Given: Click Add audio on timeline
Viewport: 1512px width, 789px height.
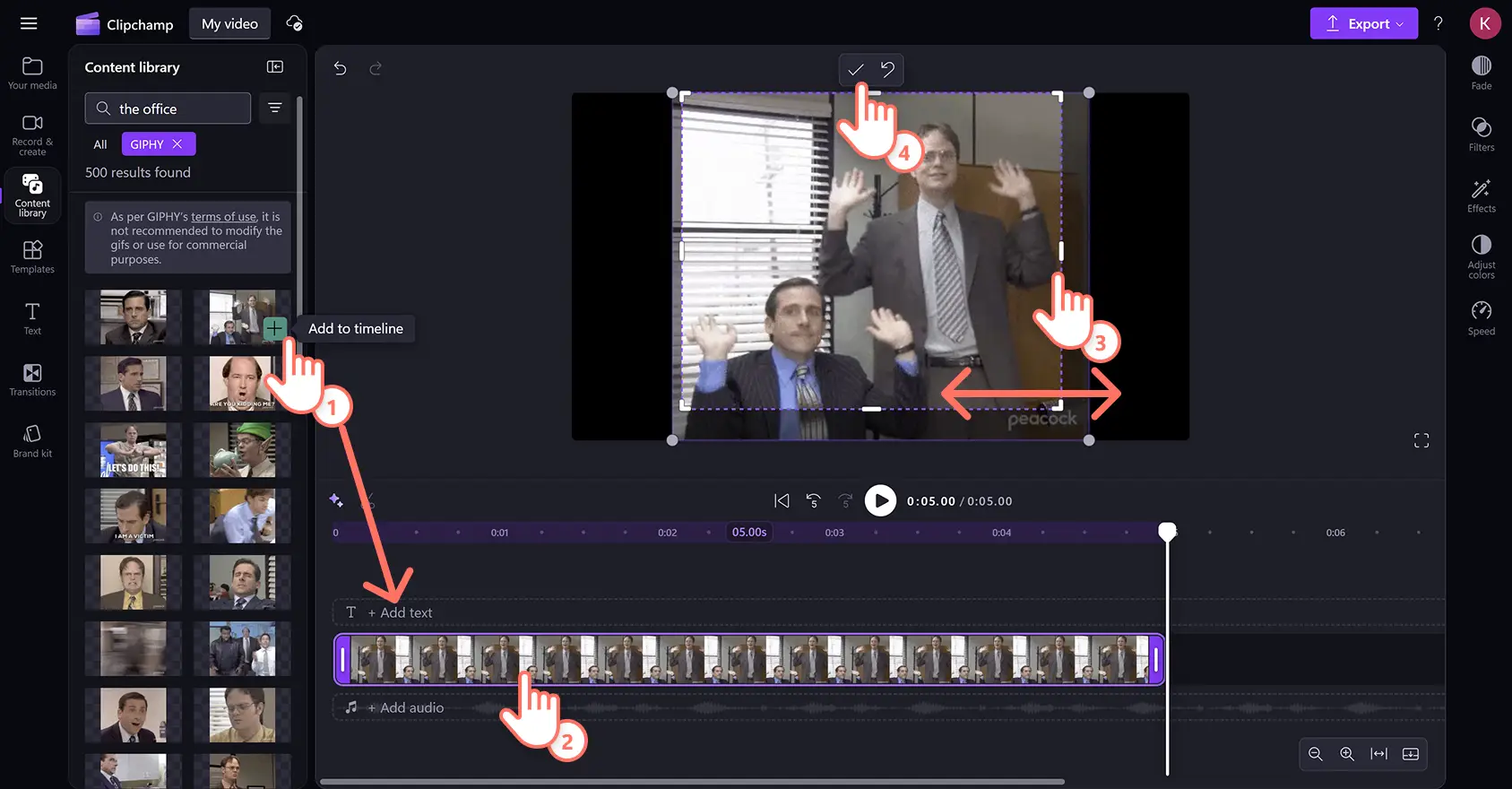Looking at the screenshot, I should click(405, 707).
